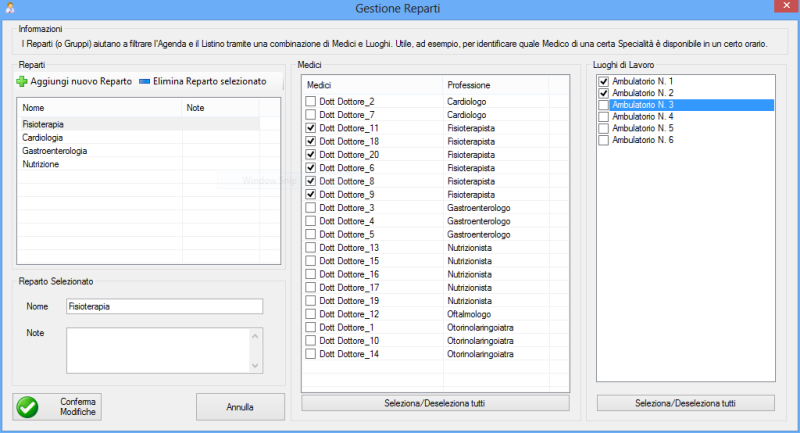This screenshot has height=433, width=800.
Task: Close the Gestione Reparti window
Action: [786, 6]
